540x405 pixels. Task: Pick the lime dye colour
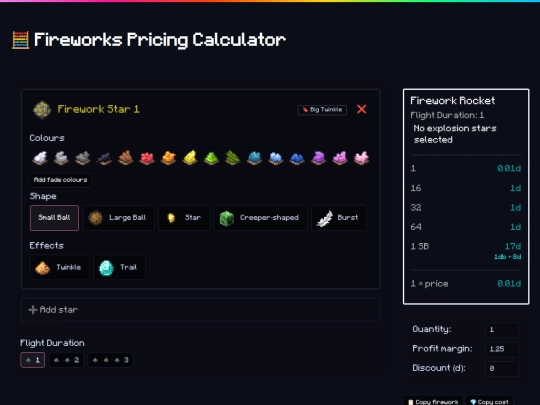pos(211,158)
